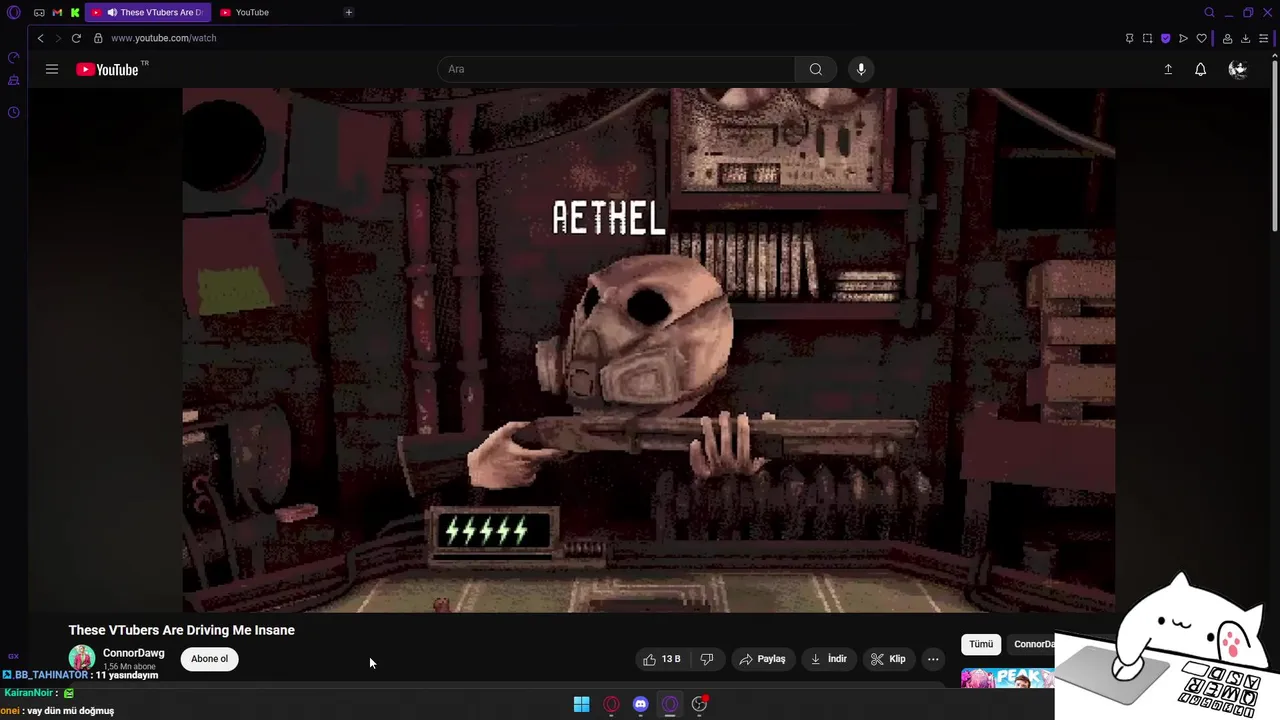This screenshot has height=720, width=1280.
Task: Open the tab search magnifier
Action: click(1209, 12)
